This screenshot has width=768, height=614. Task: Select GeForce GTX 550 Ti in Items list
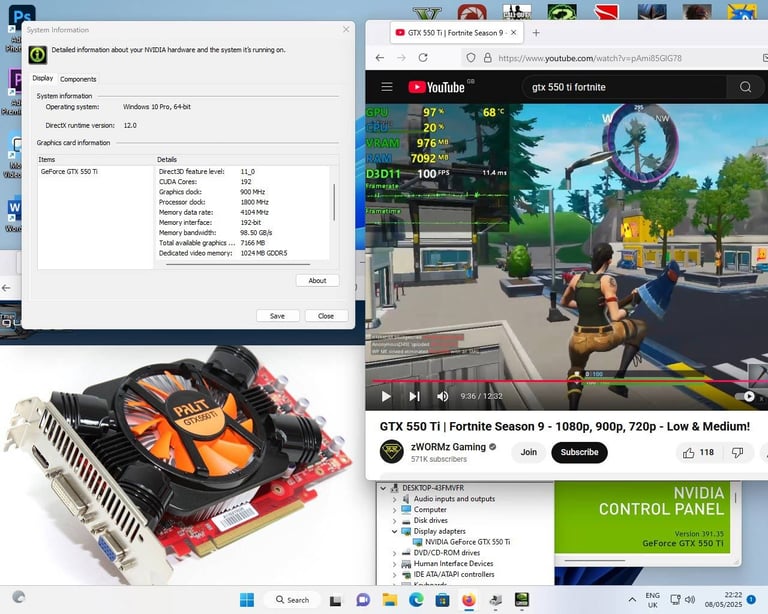click(x=69, y=171)
